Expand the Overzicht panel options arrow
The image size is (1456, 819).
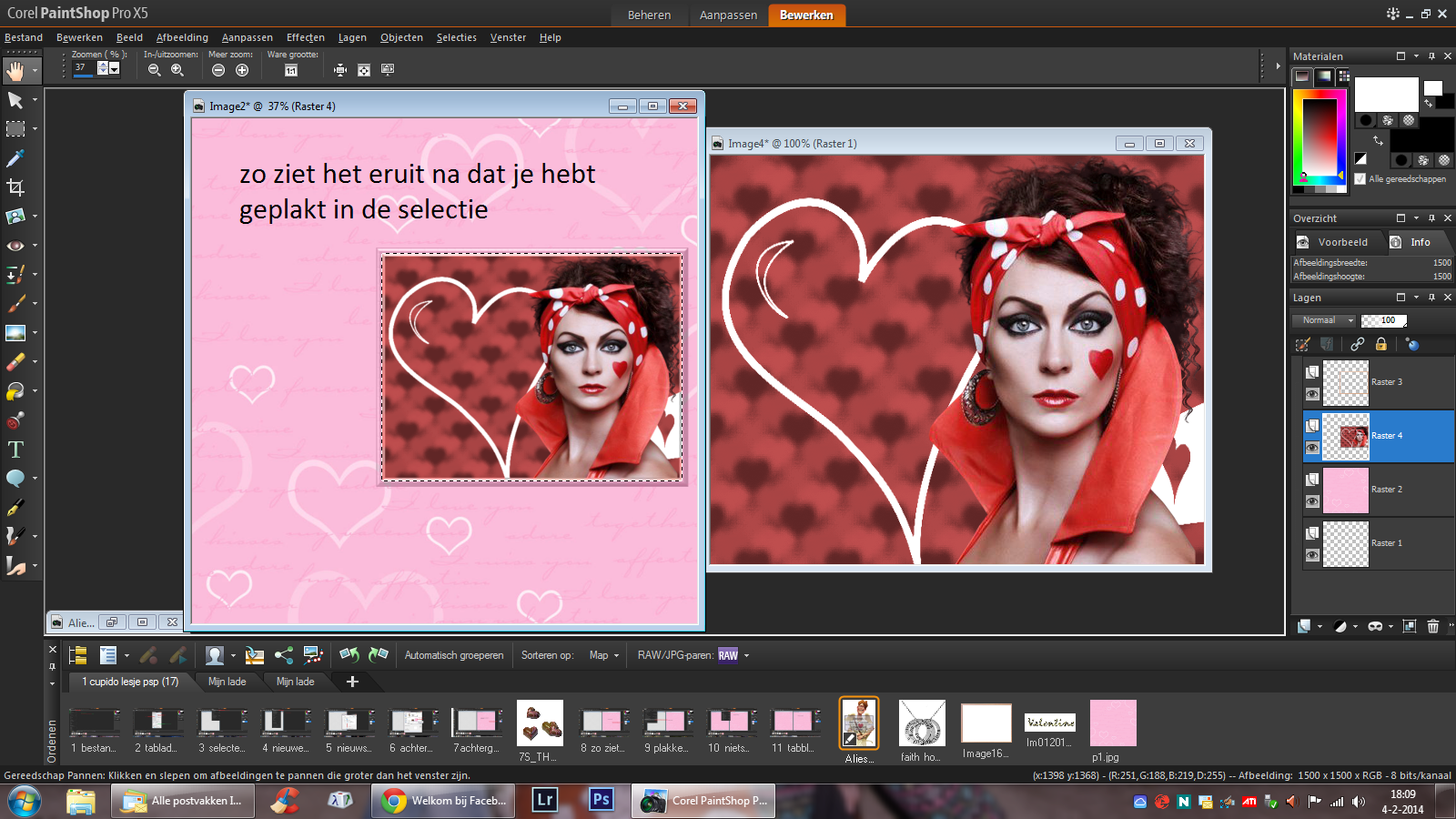tap(1417, 218)
